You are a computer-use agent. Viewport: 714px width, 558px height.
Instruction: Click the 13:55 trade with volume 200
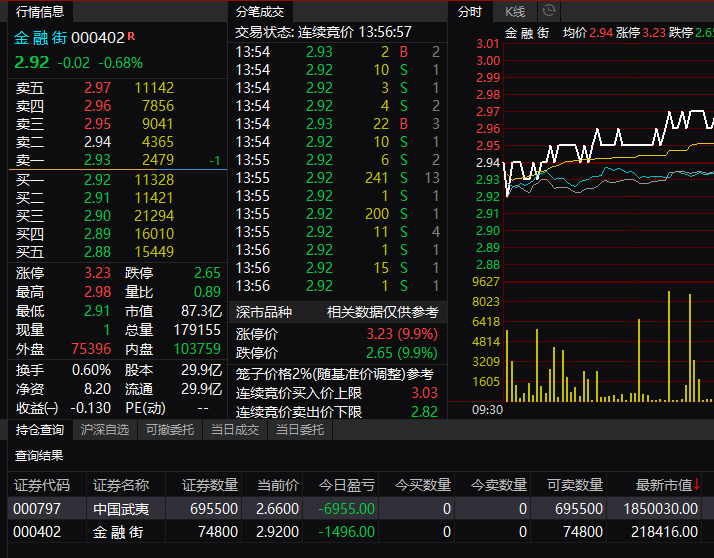pos(337,214)
